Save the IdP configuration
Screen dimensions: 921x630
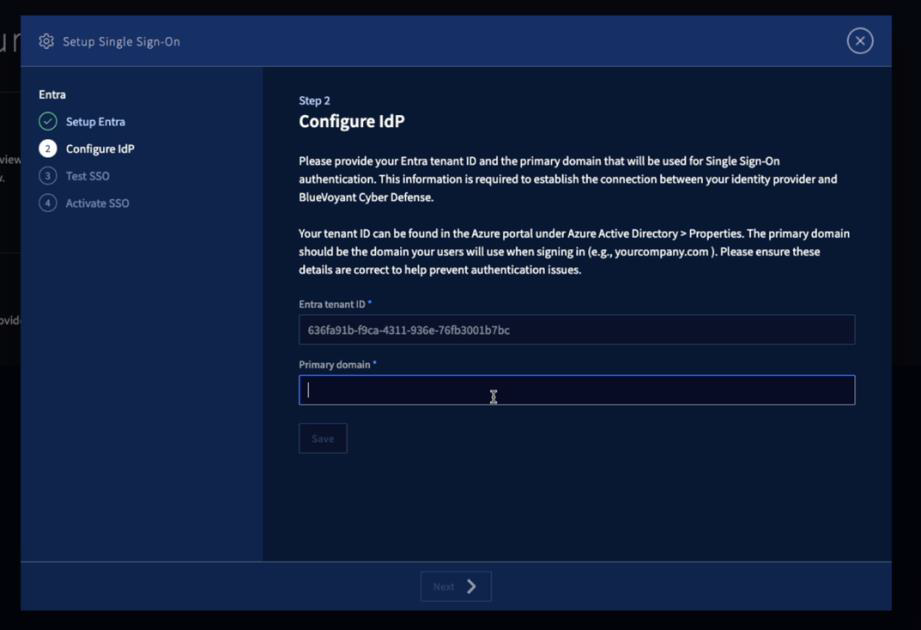point(323,439)
